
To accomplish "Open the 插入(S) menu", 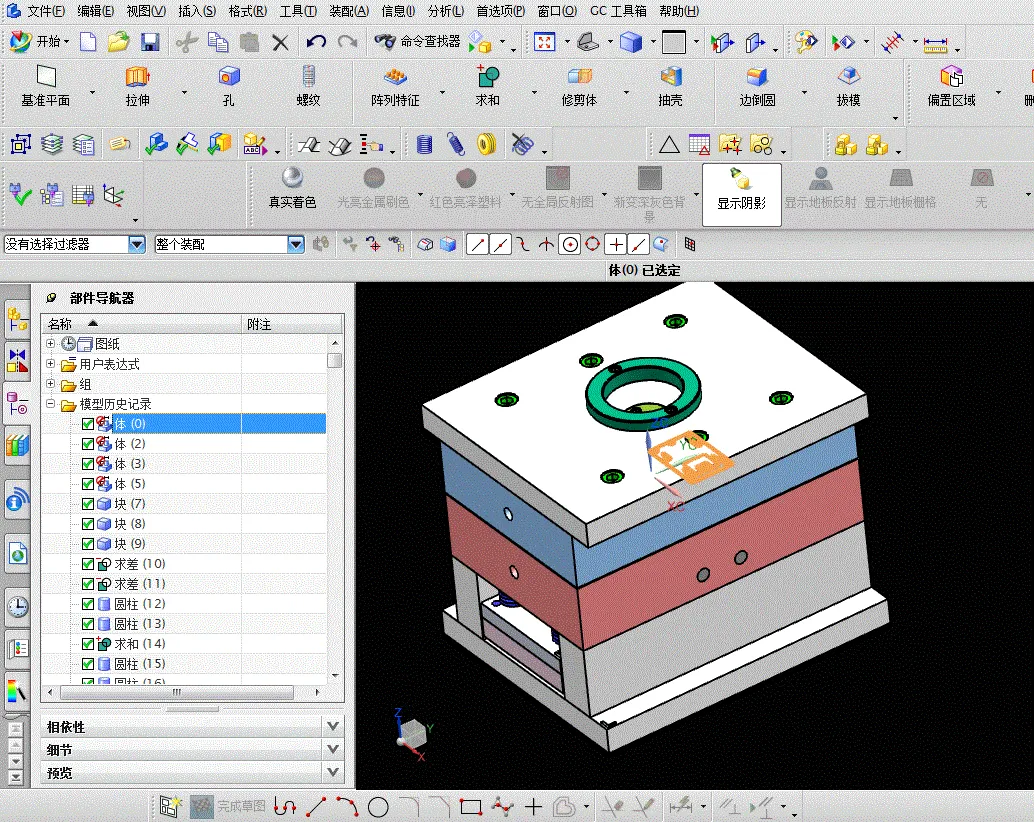I will [197, 11].
